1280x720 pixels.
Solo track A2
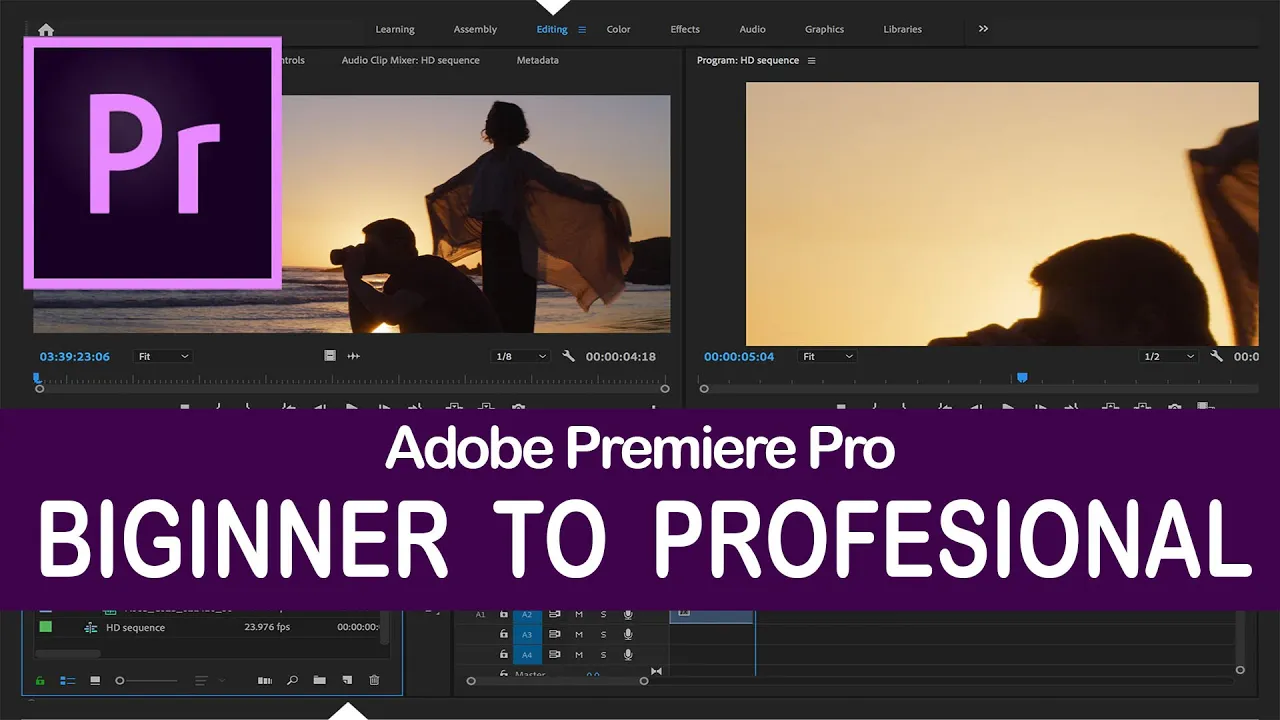coord(603,614)
